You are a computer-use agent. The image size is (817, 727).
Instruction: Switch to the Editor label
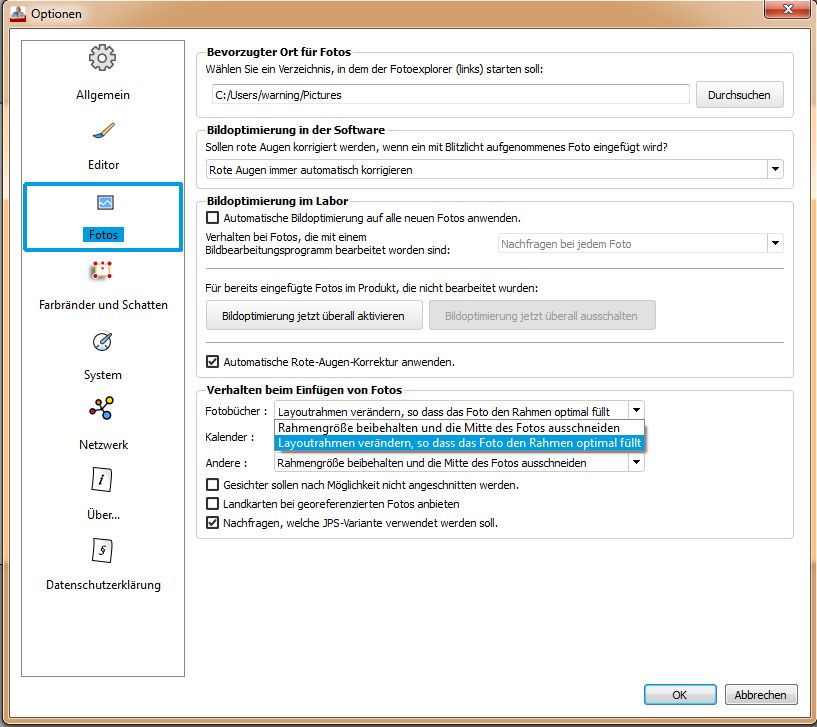pyautogui.click(x=103, y=165)
